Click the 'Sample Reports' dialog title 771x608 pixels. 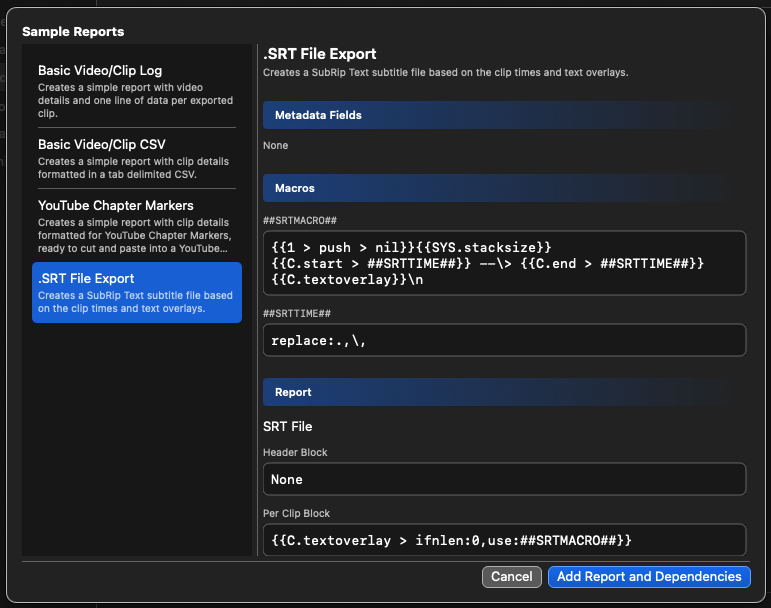coord(73,31)
